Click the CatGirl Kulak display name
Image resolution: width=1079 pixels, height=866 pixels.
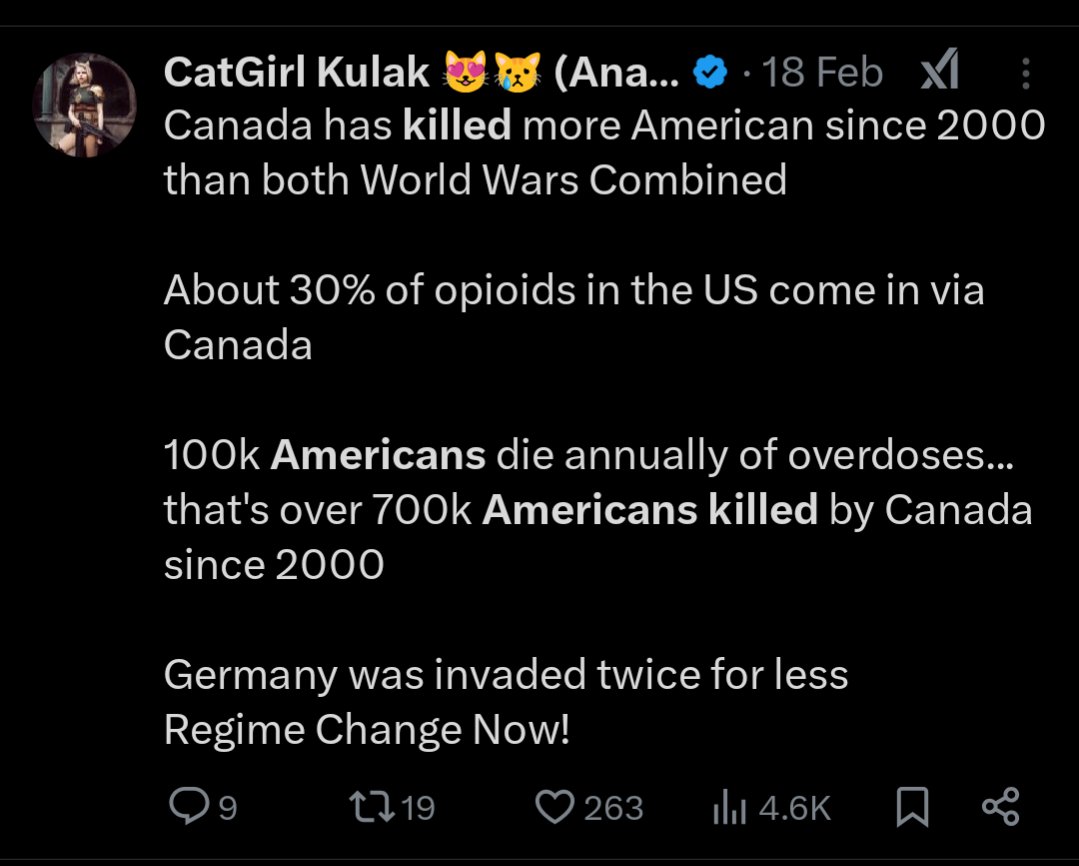click(x=297, y=72)
